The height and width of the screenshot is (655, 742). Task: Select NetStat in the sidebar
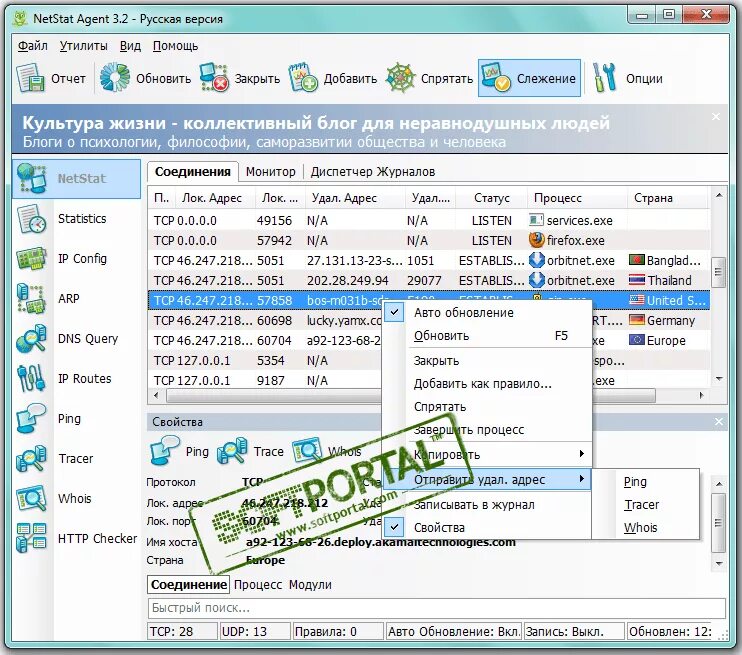(x=76, y=178)
